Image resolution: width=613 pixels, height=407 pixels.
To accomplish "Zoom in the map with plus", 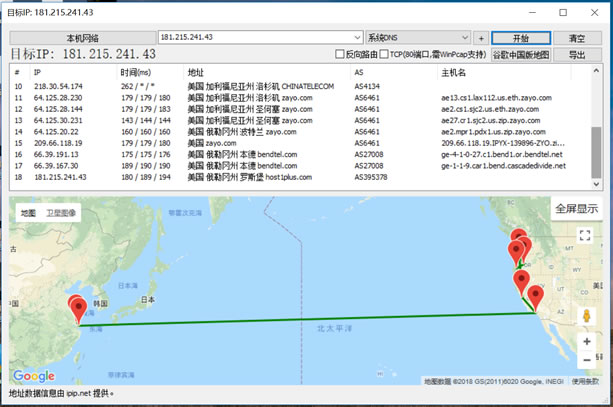I will coord(586,341).
